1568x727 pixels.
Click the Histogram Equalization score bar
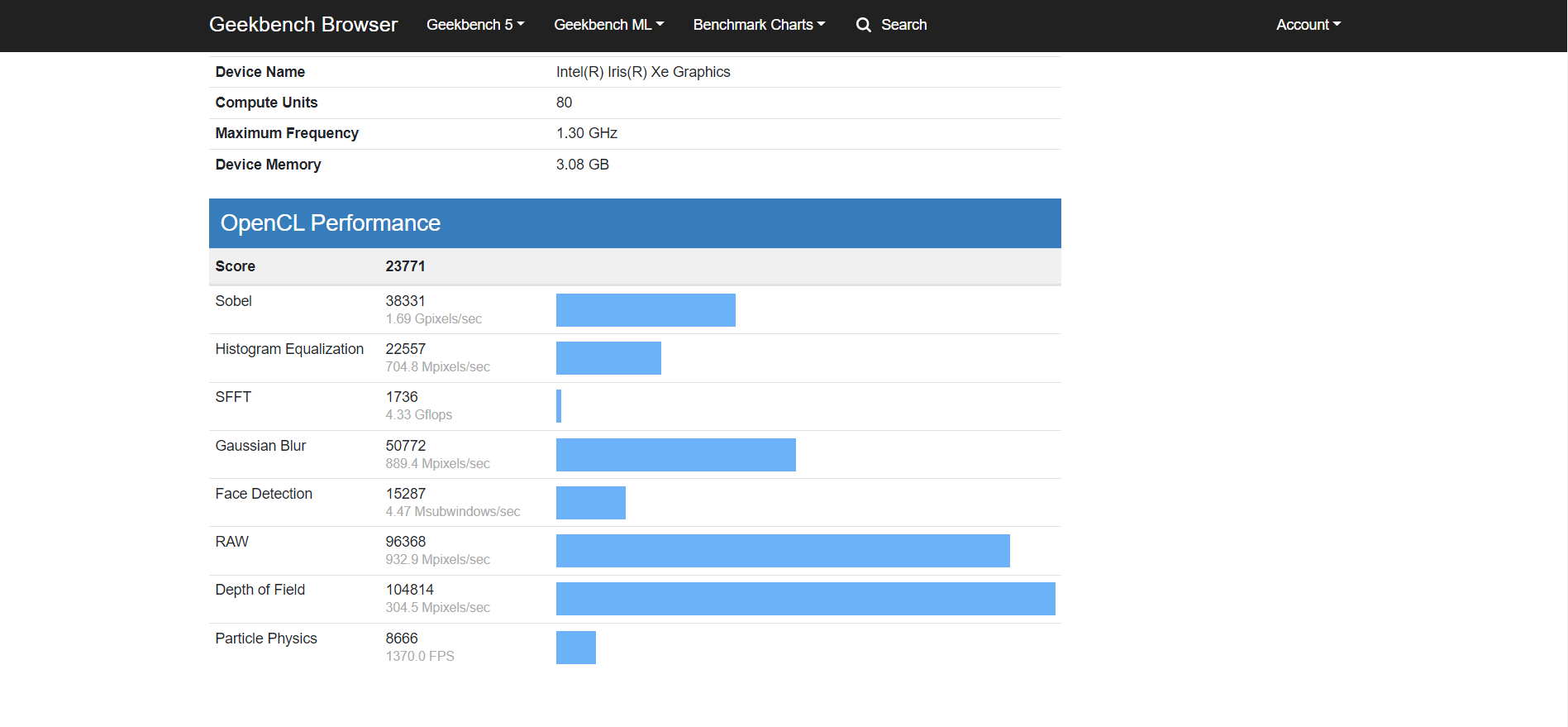point(608,358)
